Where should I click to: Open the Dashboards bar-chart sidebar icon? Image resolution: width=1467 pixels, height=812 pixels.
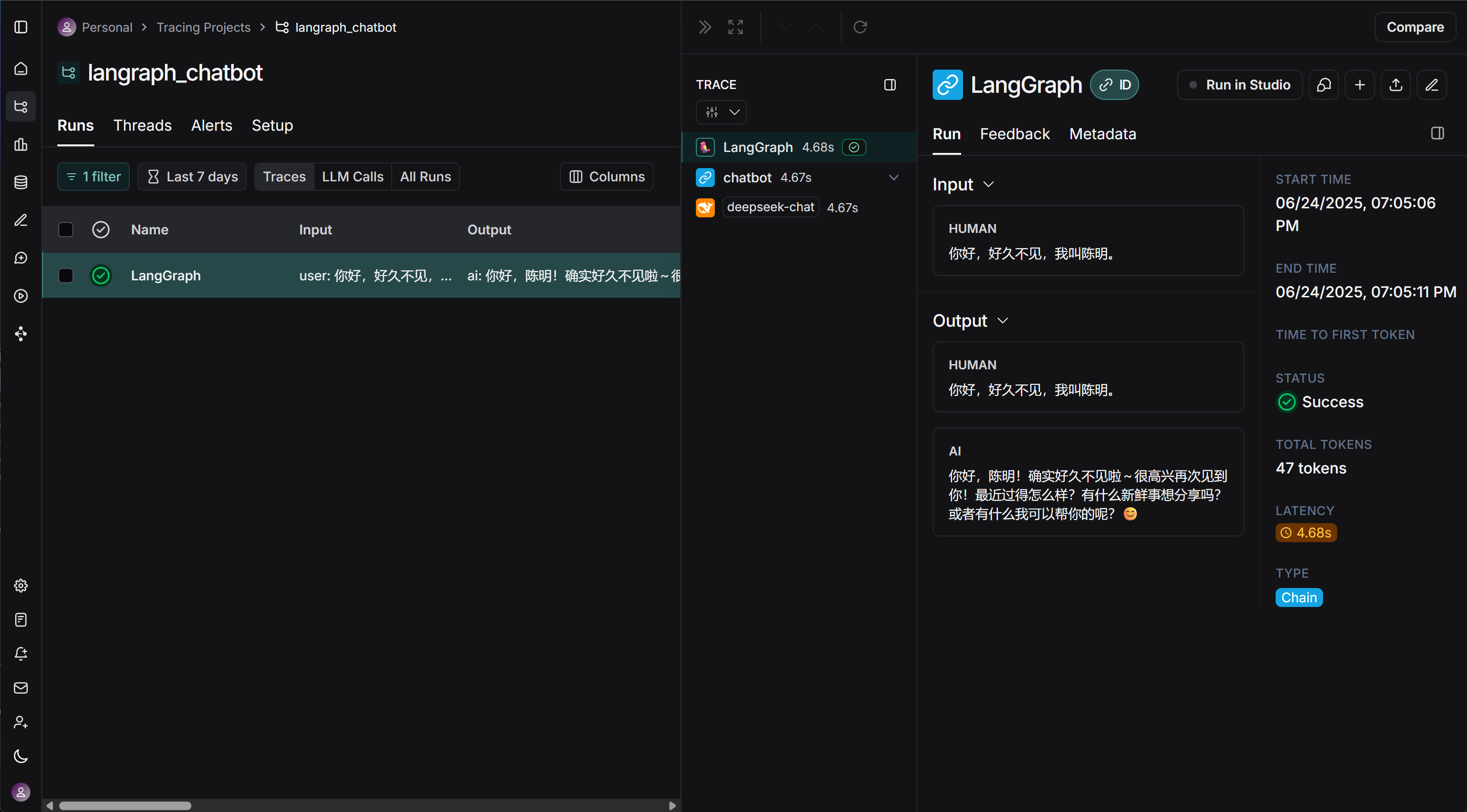pos(20,144)
